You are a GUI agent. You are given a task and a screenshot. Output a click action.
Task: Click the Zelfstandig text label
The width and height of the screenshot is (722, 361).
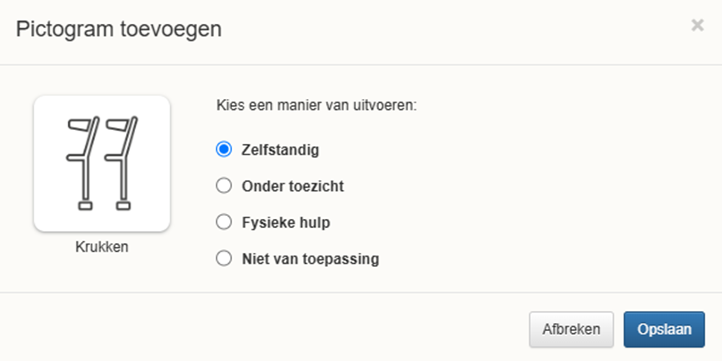[x=280, y=150]
